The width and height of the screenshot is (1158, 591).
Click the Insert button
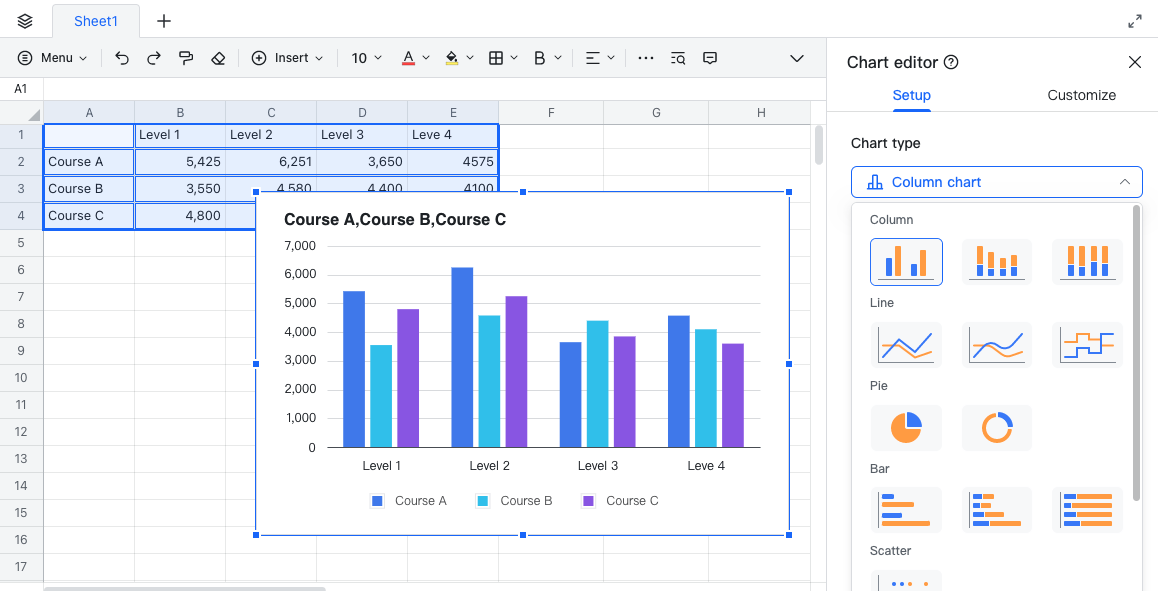click(288, 58)
